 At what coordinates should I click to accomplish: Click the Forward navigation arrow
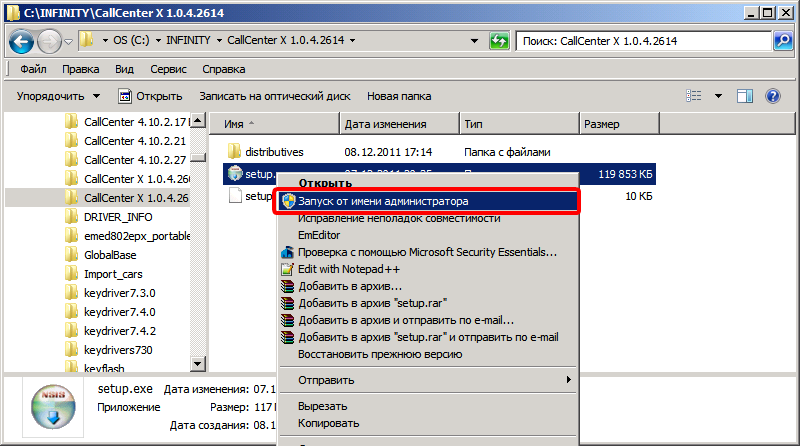point(49,41)
